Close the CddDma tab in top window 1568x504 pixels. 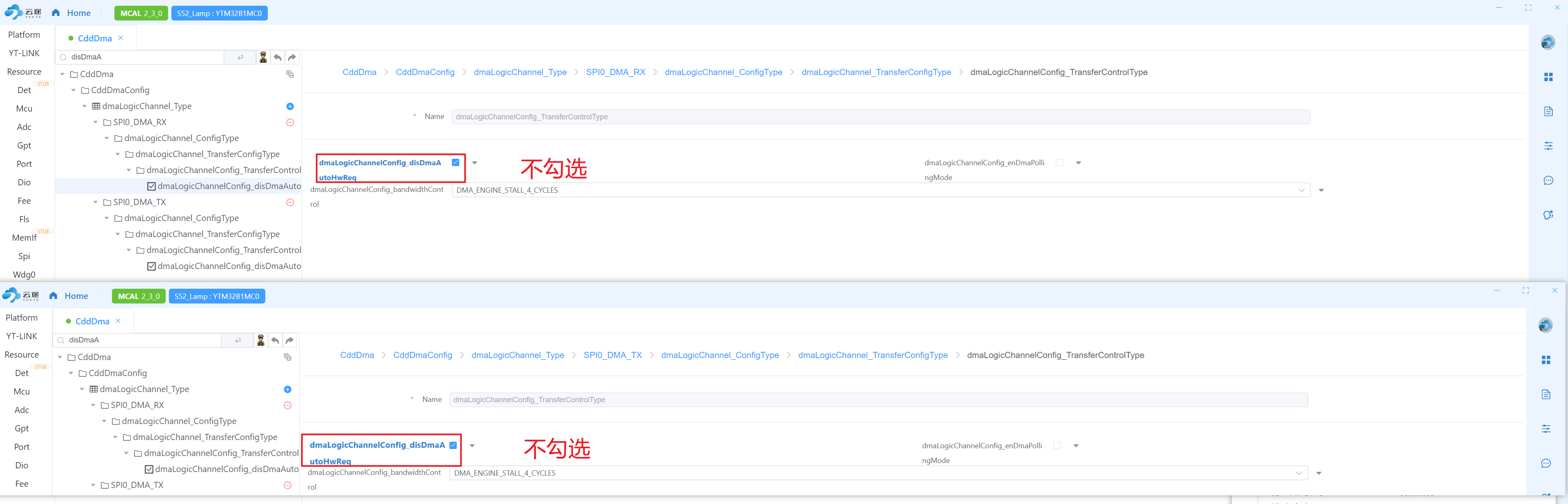tap(121, 38)
